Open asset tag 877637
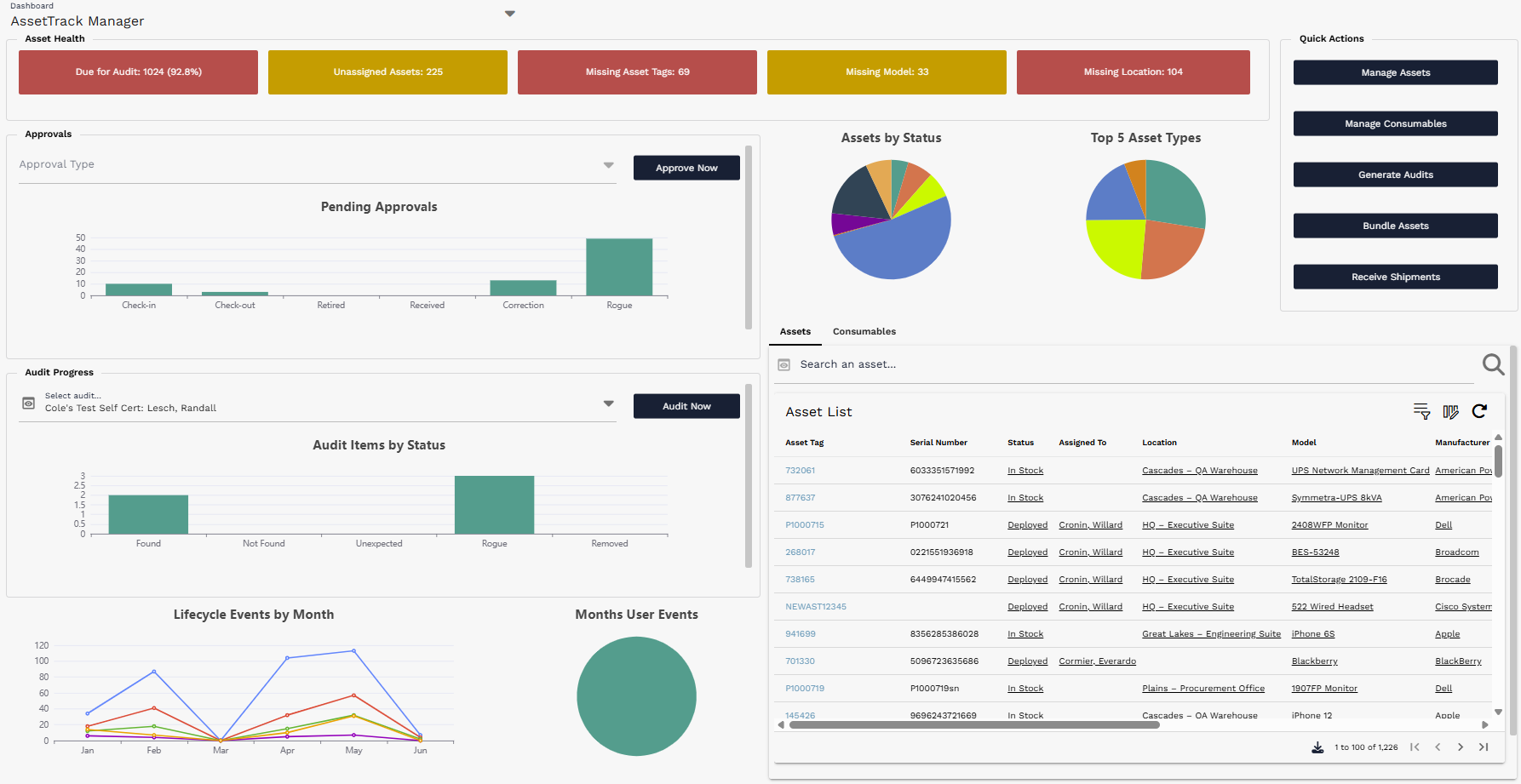The height and width of the screenshot is (784, 1521). [800, 498]
